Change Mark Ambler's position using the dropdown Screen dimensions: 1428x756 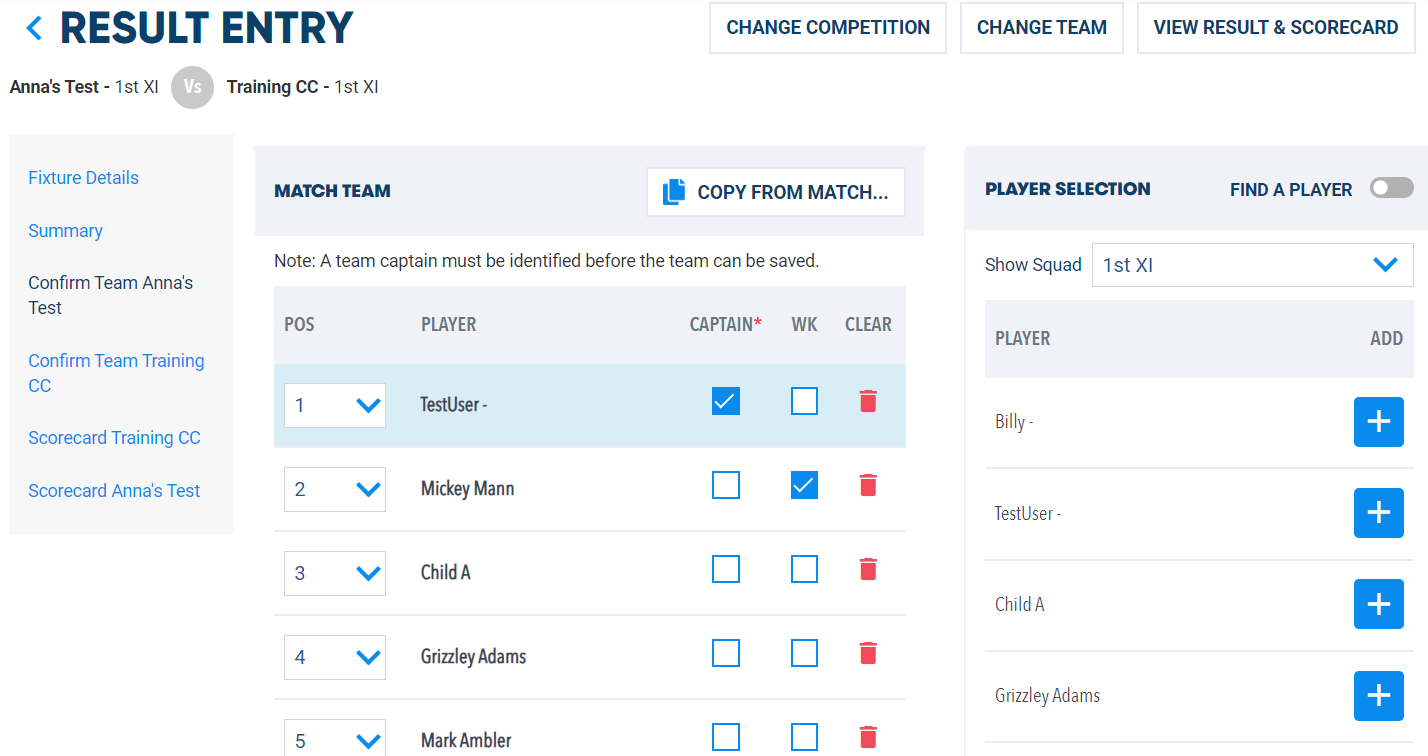[335, 741]
